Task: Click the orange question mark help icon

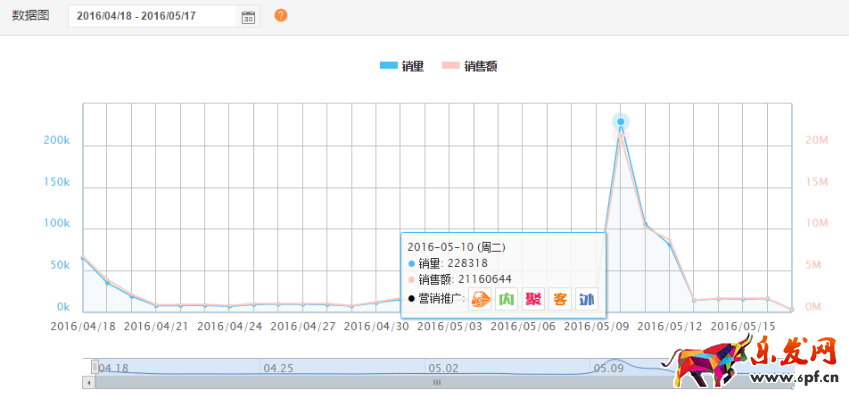Action: (x=280, y=16)
